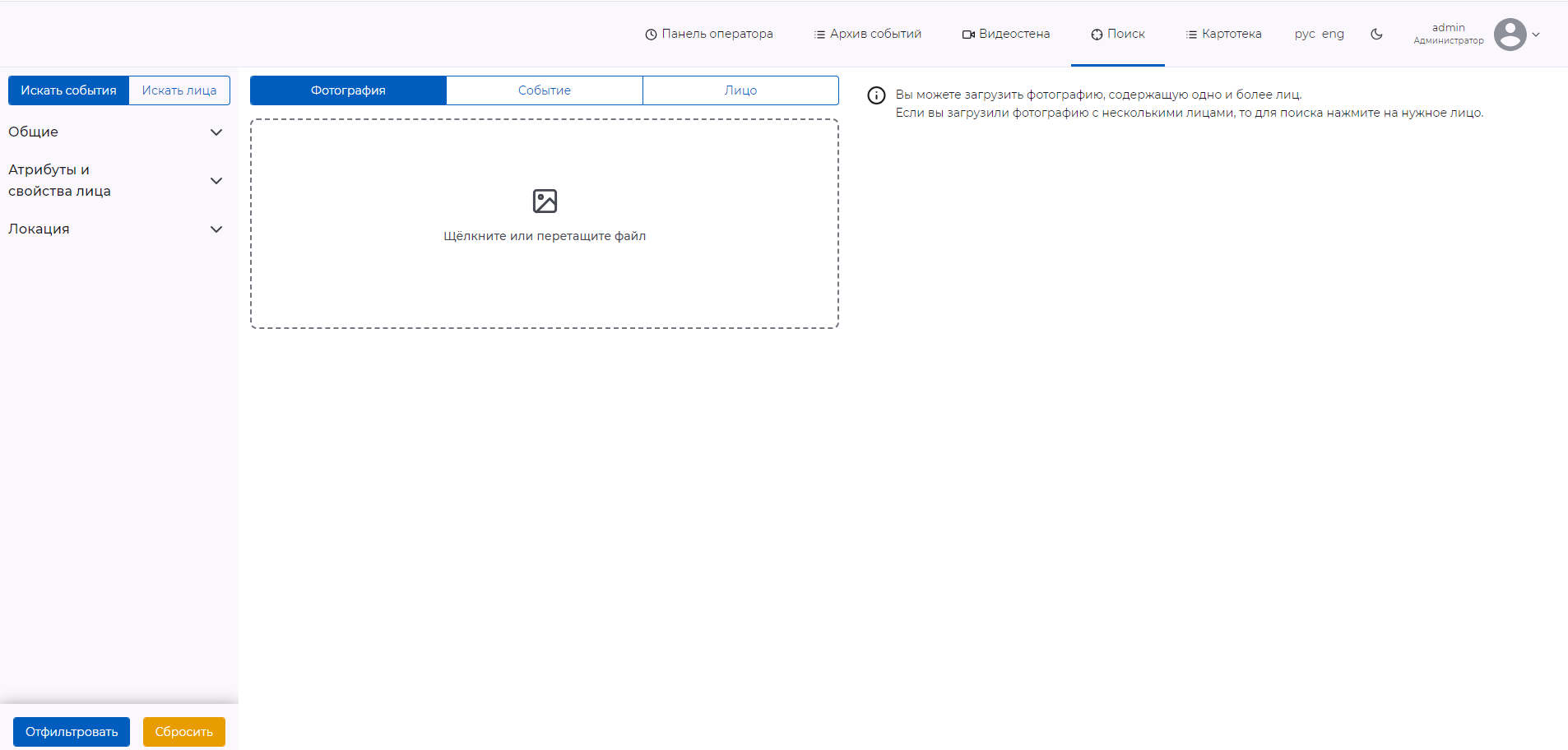Open the user menu chevron beside the avatar
This screenshot has height=750, width=1568.
pos(1536,35)
